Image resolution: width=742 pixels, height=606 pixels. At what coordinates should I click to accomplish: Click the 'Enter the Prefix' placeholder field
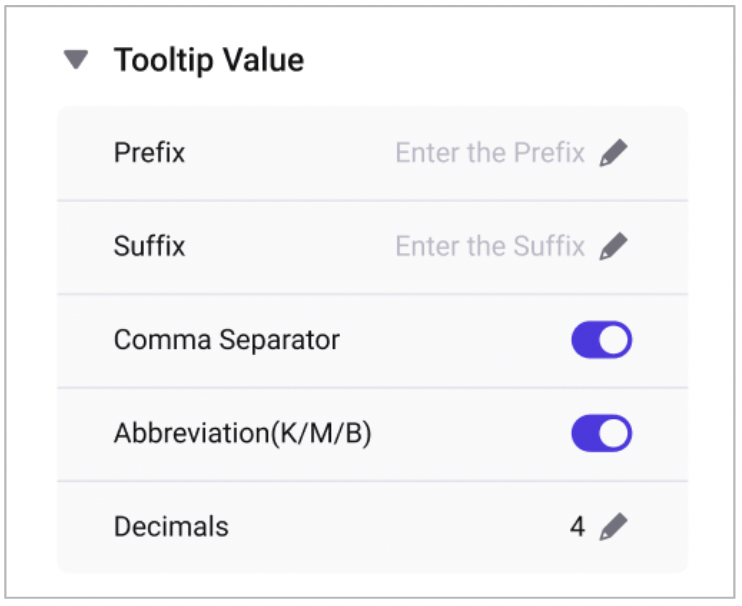[x=489, y=153]
